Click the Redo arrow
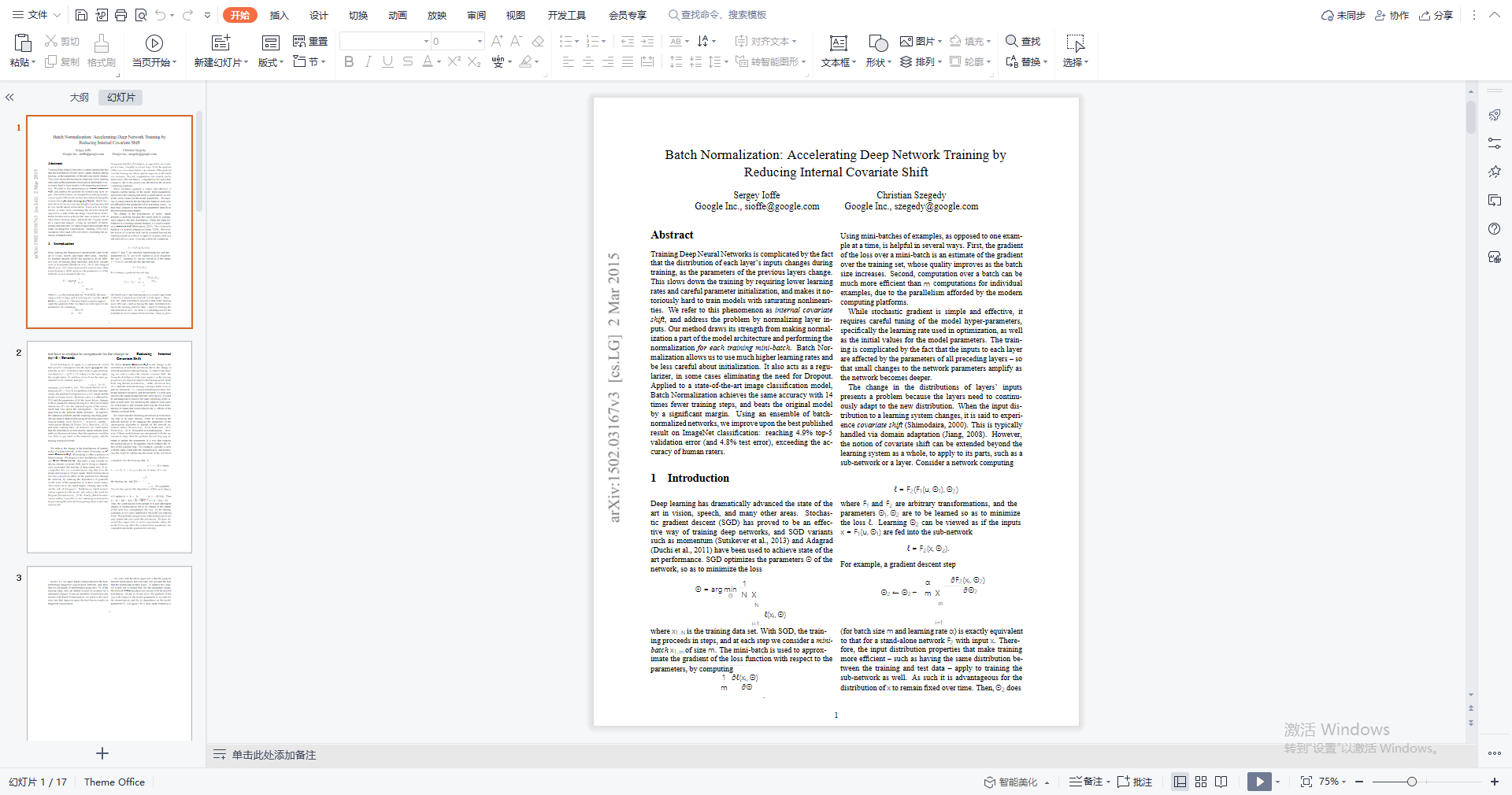The height and width of the screenshot is (795, 1512). 187,15
